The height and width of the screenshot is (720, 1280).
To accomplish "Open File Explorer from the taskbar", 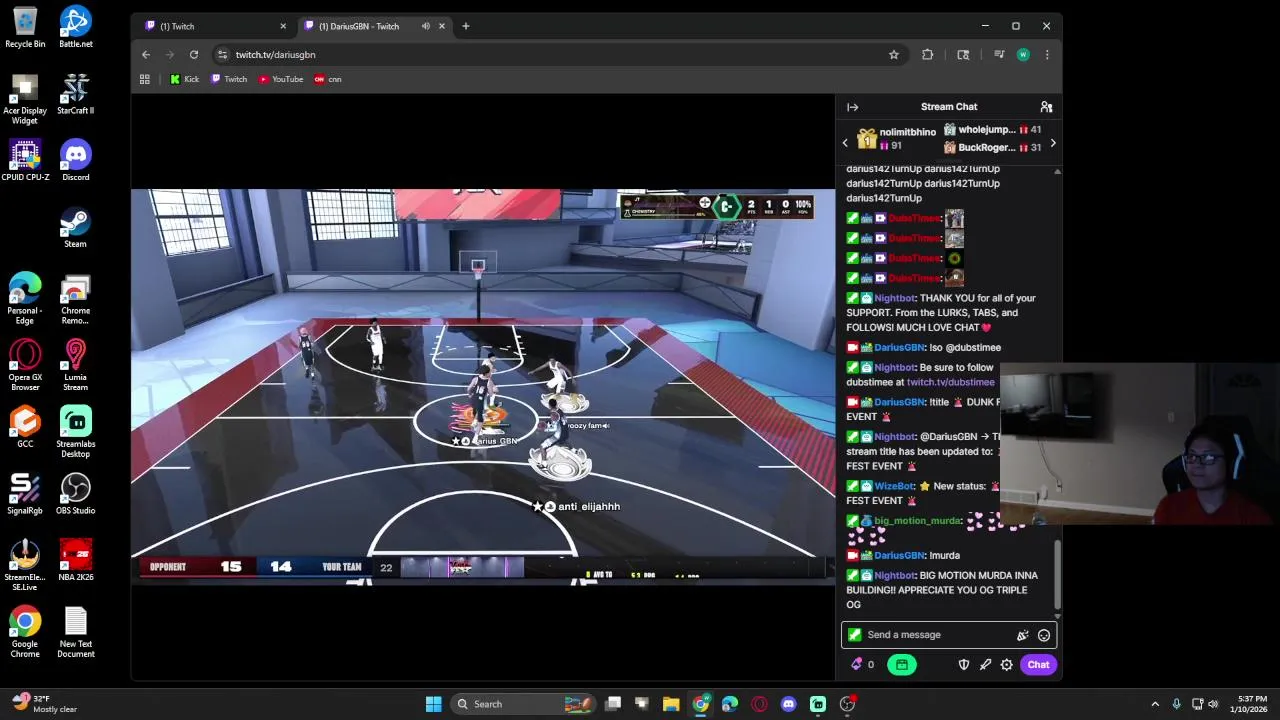I will [x=671, y=704].
